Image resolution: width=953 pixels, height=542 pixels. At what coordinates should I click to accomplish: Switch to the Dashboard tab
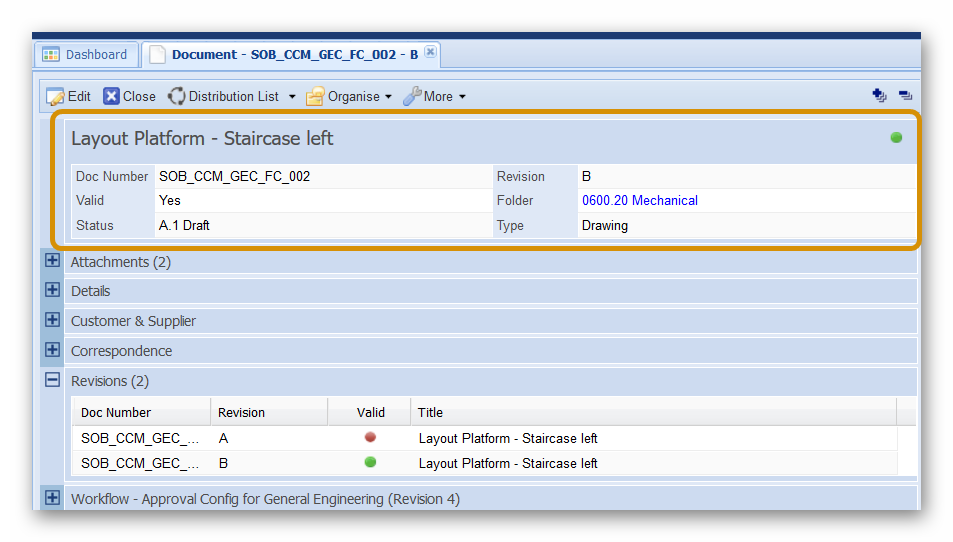pos(86,54)
